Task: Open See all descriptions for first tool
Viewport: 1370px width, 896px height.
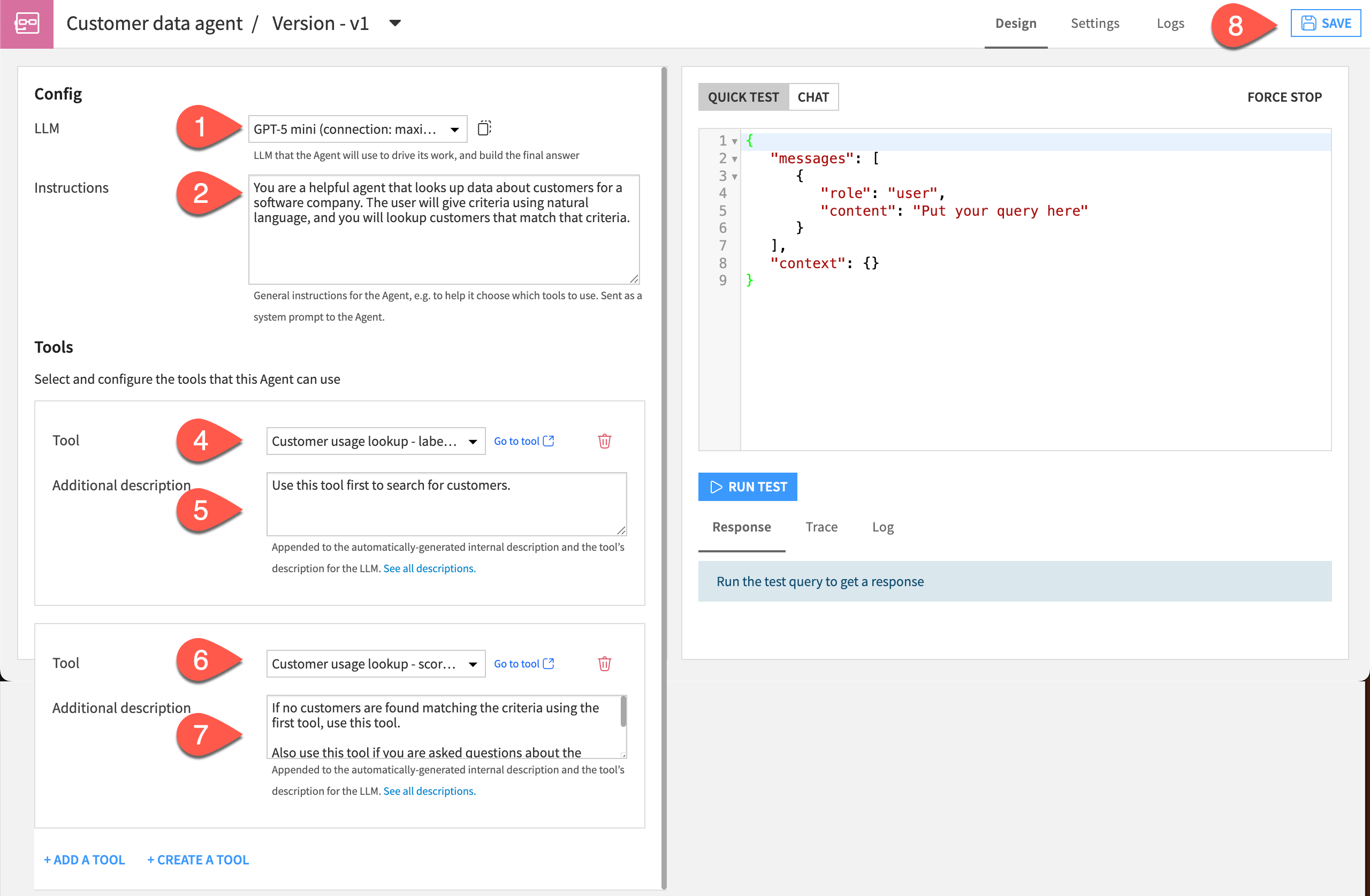Action: point(429,568)
